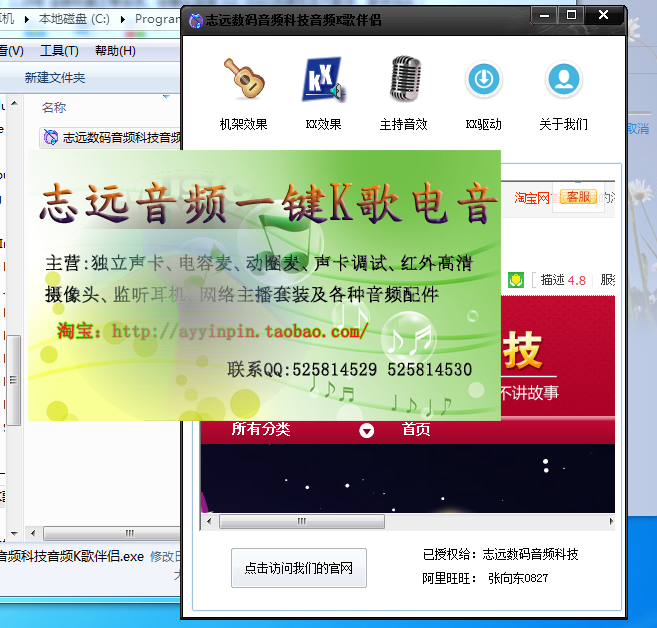Click the web panel scroll-left arrow

coord(210,522)
